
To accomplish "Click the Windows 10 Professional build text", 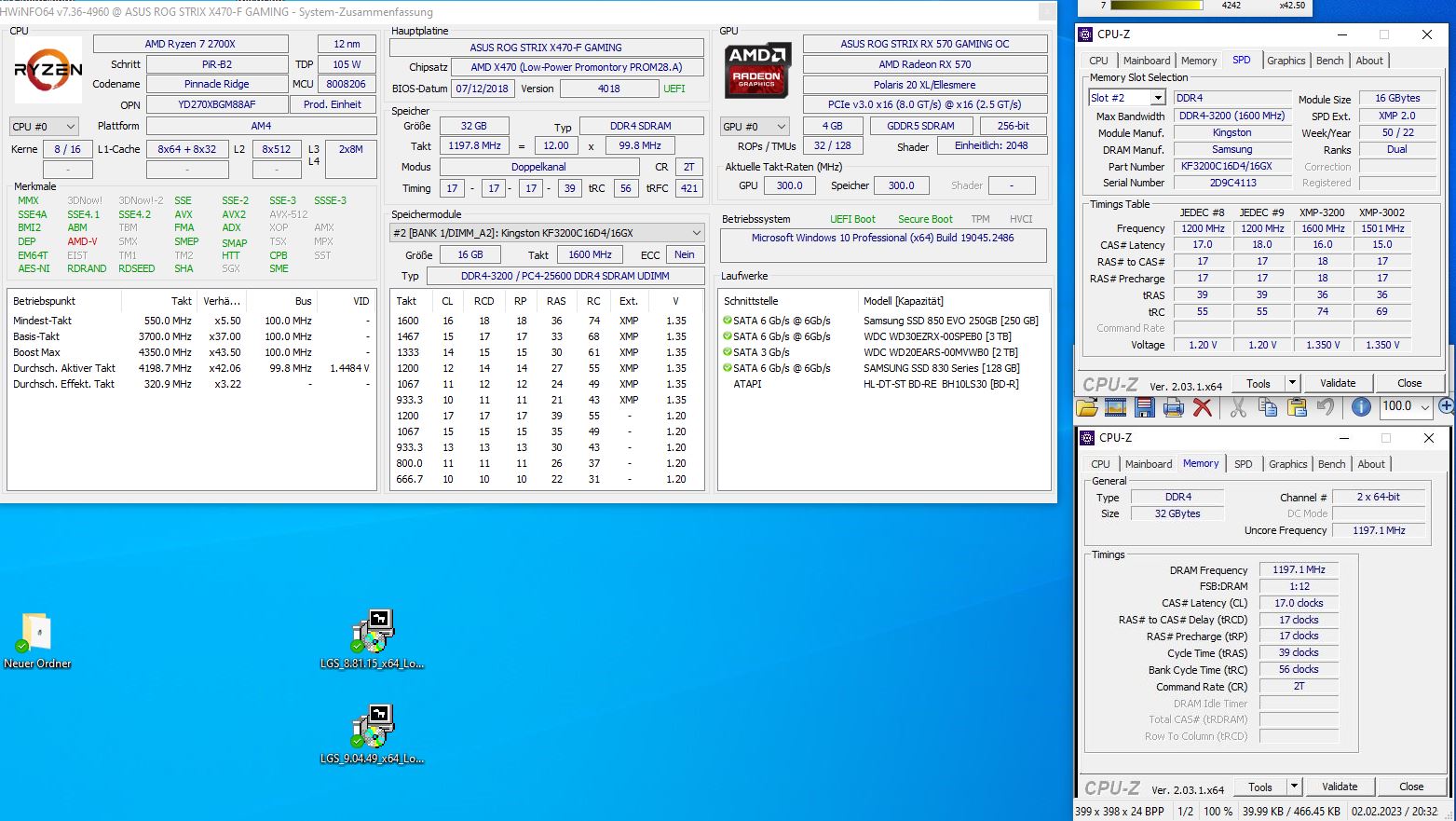I will (x=882, y=238).
